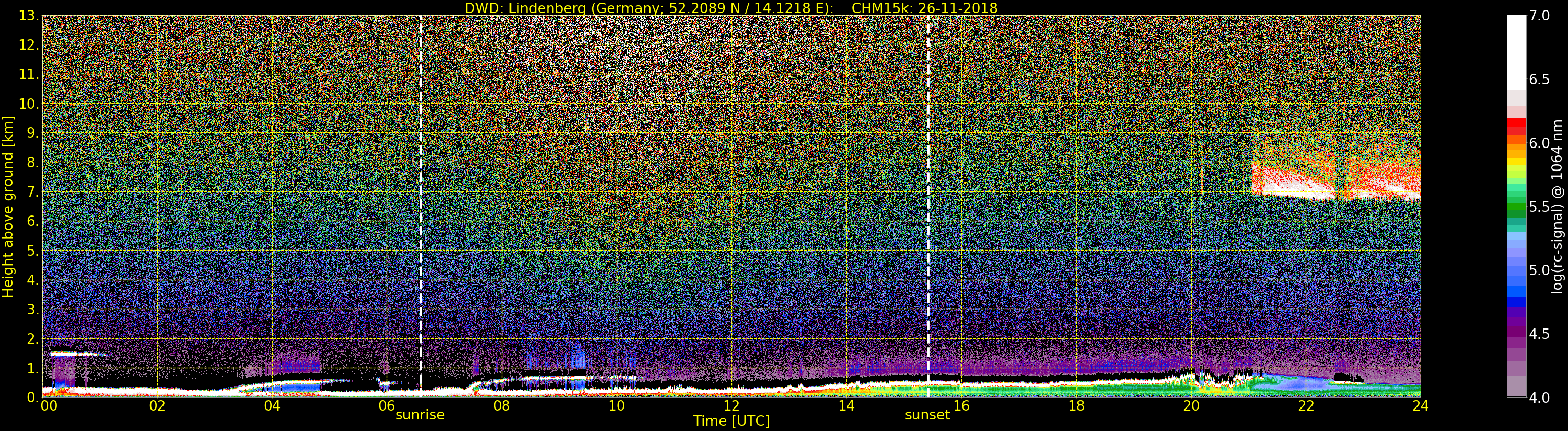Click the "sunrise" text label

(x=420, y=415)
